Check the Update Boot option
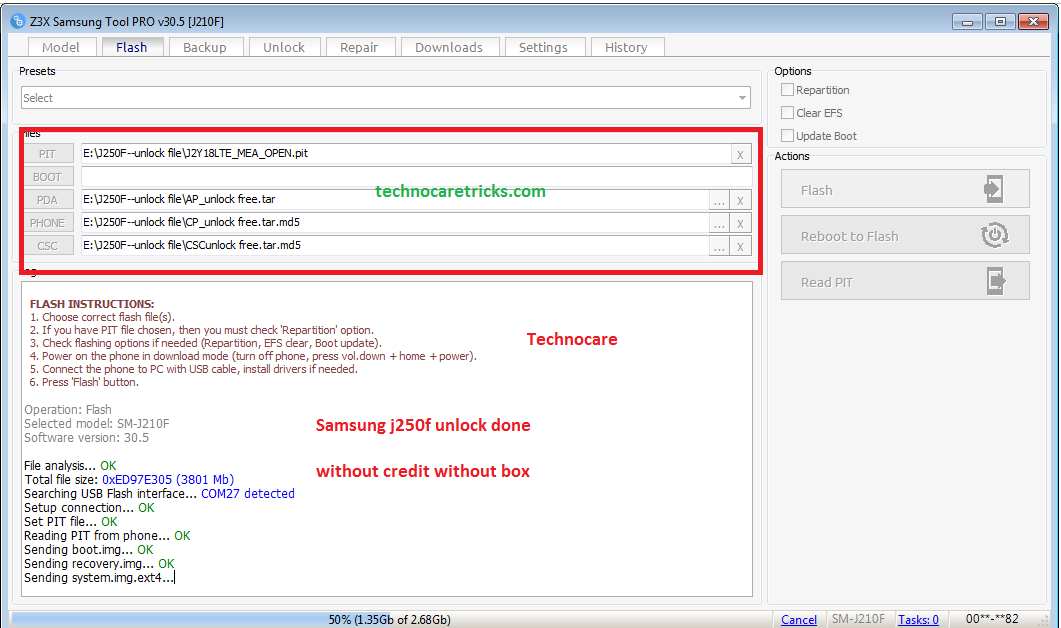 (x=788, y=136)
